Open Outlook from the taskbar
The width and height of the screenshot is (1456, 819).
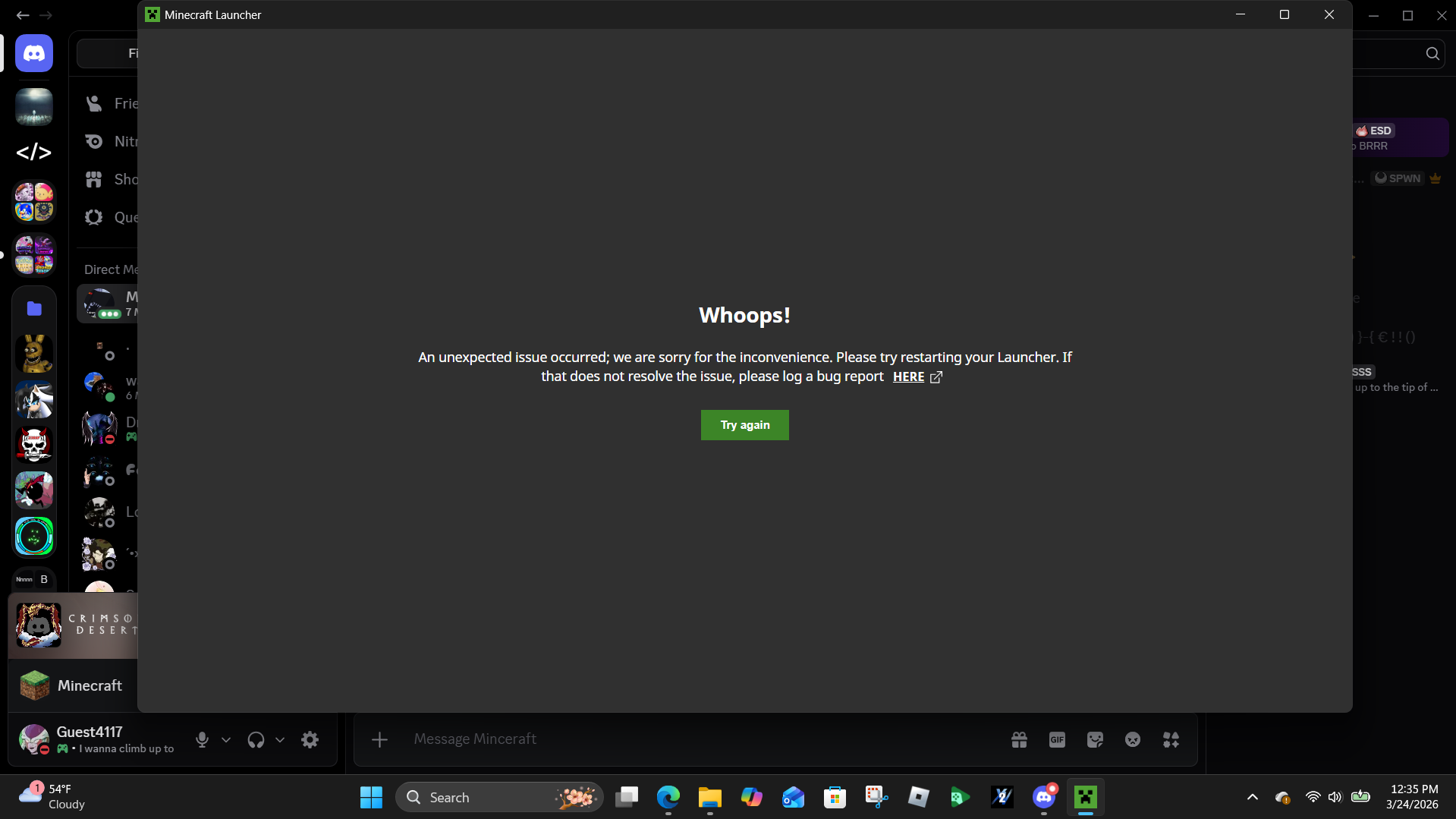tap(794, 798)
